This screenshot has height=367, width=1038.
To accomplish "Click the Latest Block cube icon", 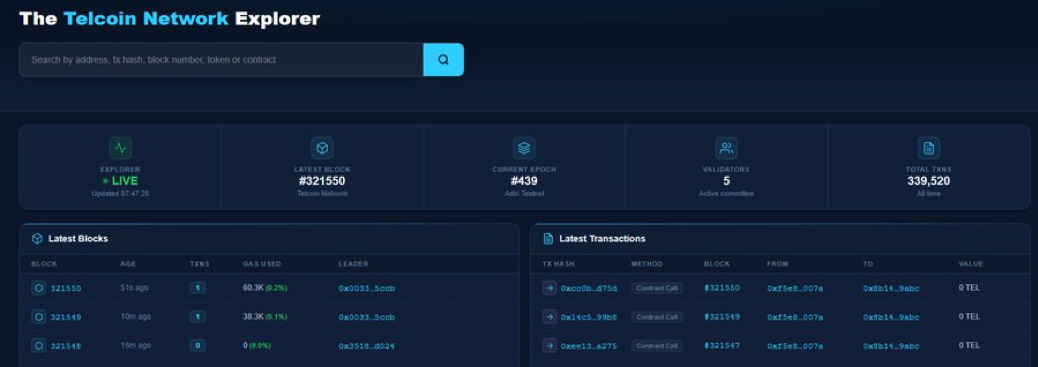I will (322, 148).
